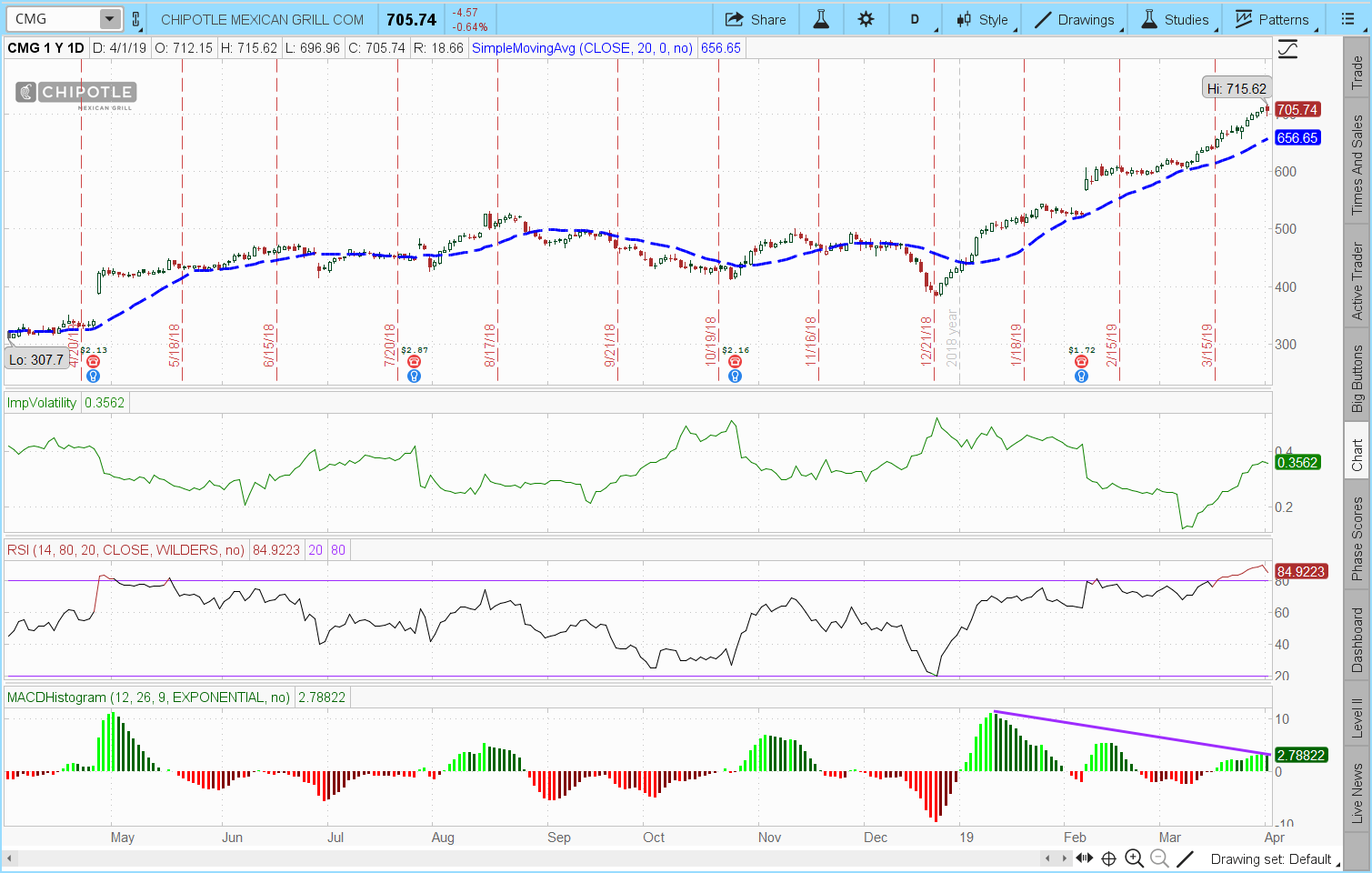This screenshot has width=1372, height=873.
Task: Expand the CMG symbol dropdown arrow
Action: [109, 19]
